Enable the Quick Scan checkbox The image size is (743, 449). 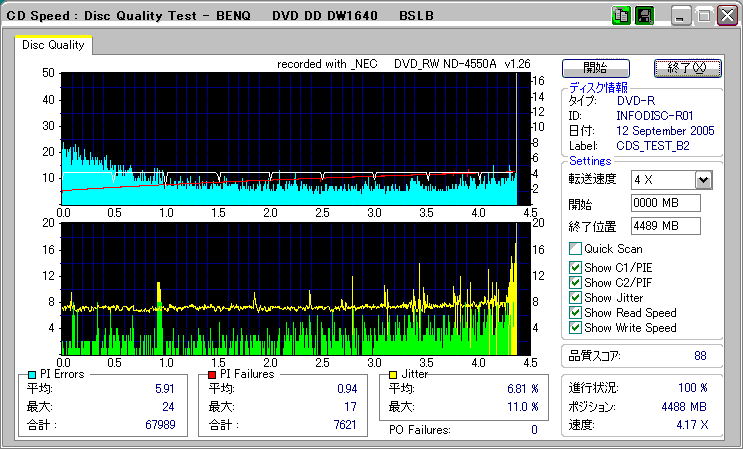click(575, 248)
